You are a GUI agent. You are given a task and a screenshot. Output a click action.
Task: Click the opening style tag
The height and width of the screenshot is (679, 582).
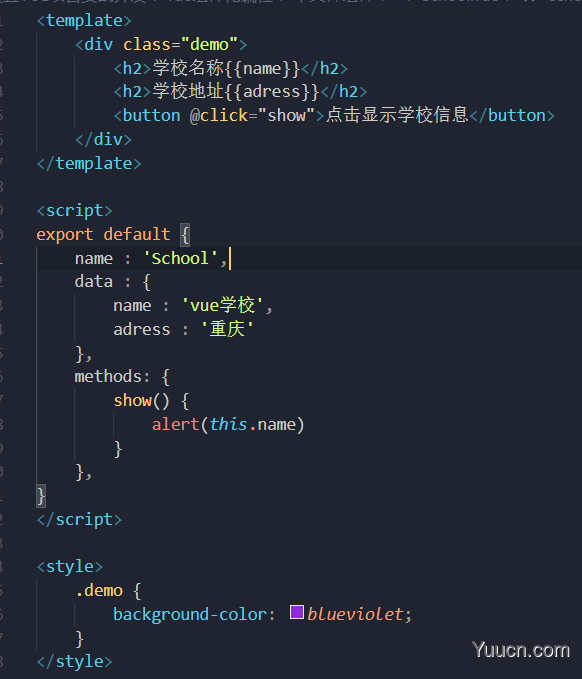click(70, 567)
